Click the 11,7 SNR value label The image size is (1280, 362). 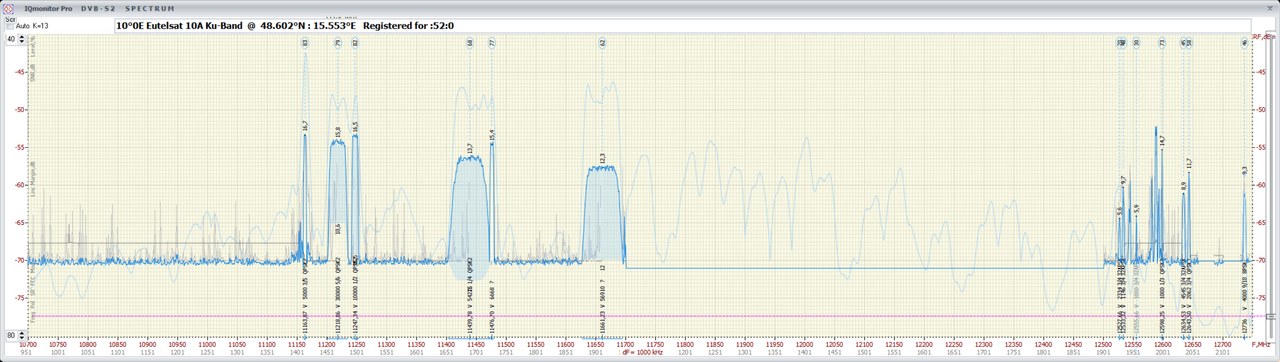click(x=1189, y=163)
